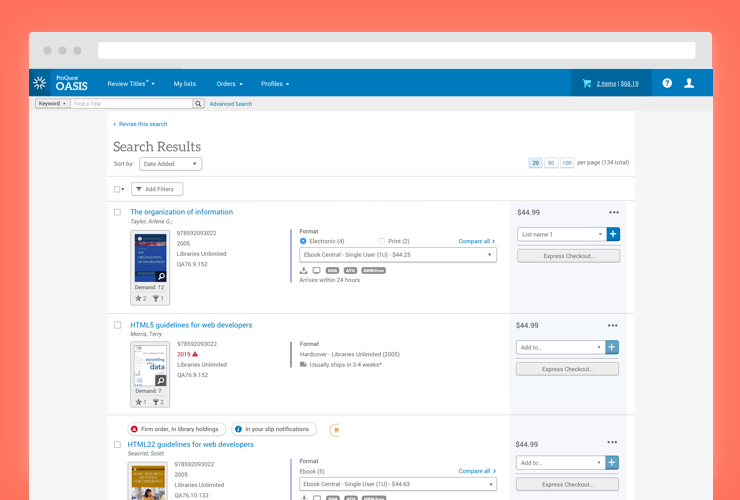Open the 2 items cart total link
Screen dimensions: 740x500
point(617,84)
